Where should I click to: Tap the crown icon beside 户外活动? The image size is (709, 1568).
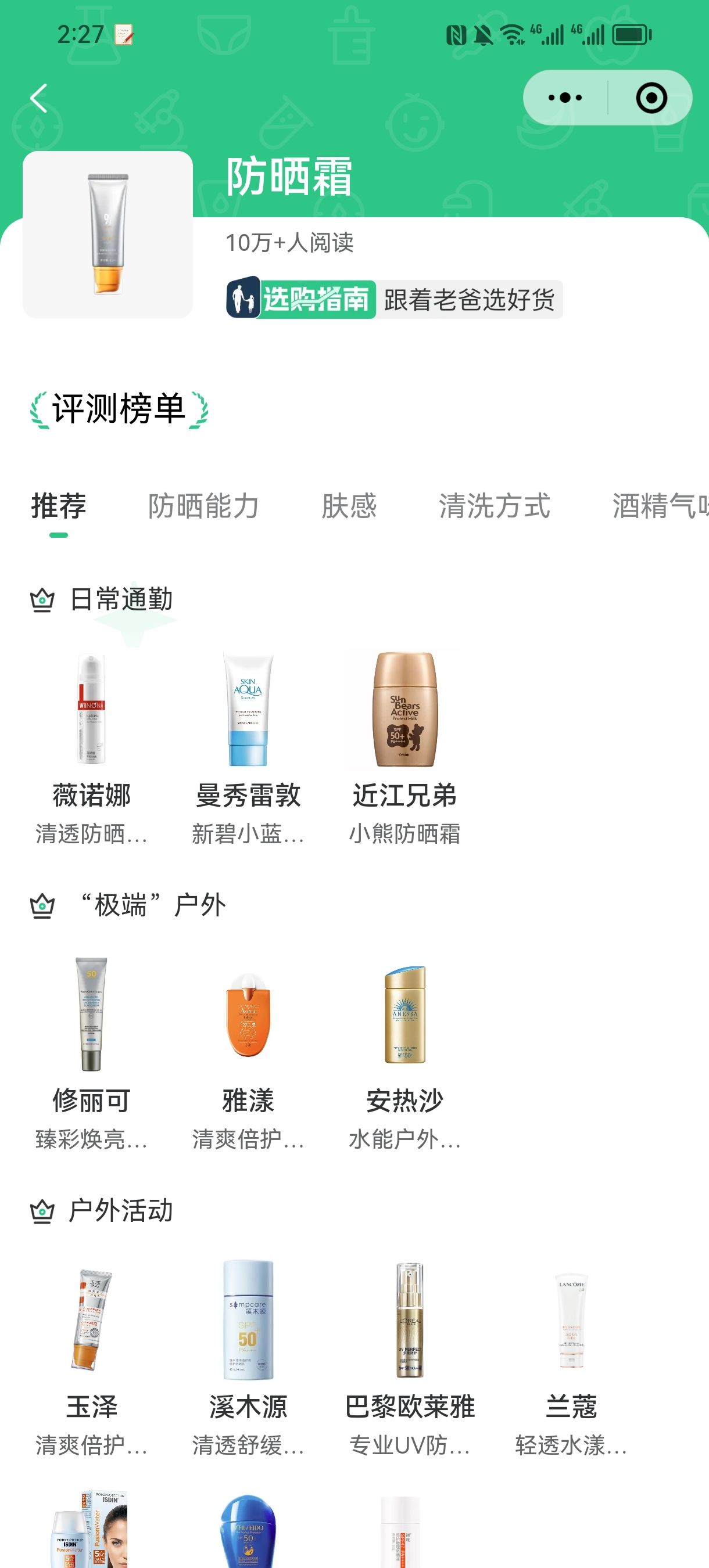(x=42, y=1211)
